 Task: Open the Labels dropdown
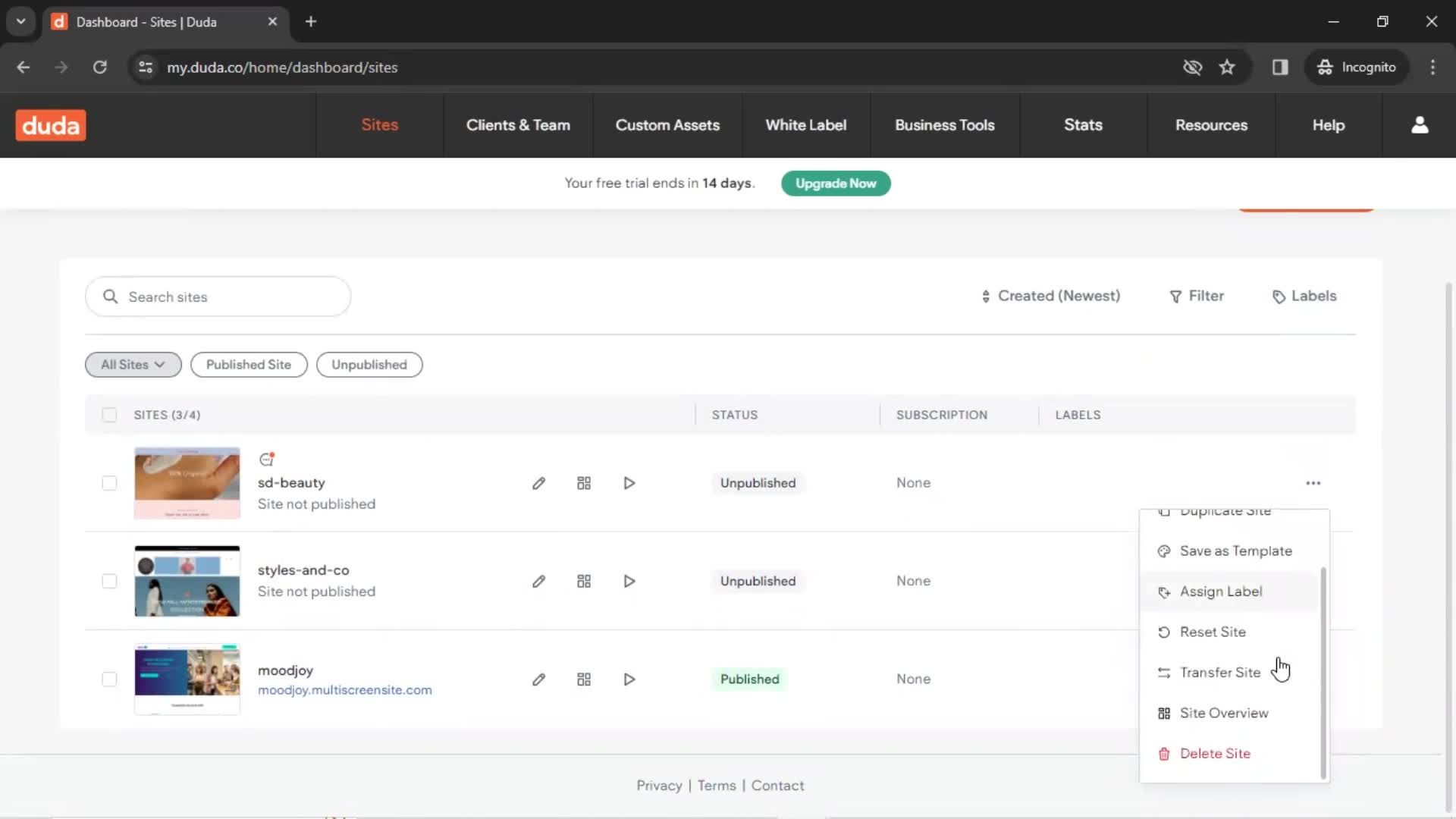(x=1304, y=296)
